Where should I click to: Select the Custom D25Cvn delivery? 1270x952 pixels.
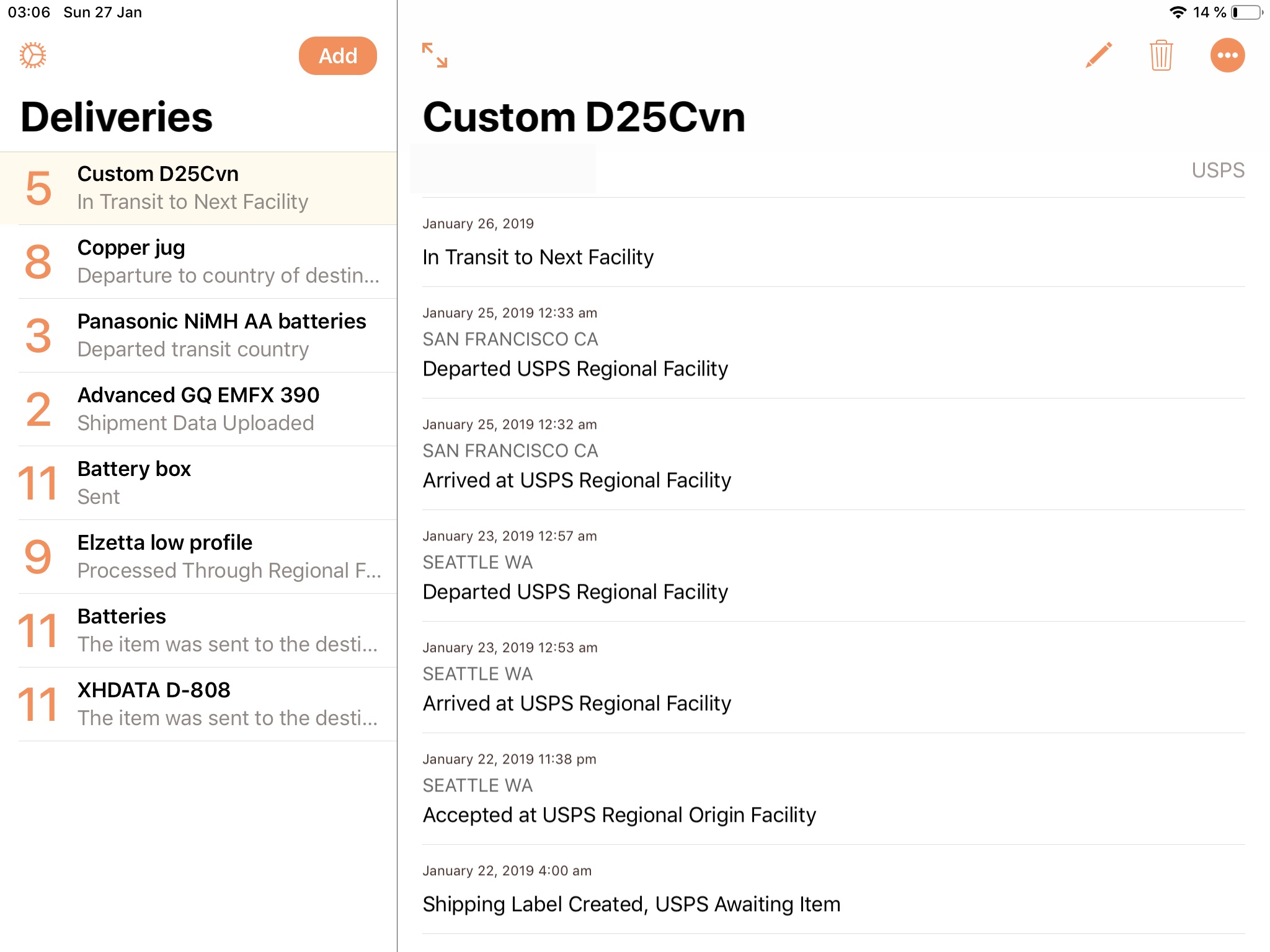(x=198, y=188)
